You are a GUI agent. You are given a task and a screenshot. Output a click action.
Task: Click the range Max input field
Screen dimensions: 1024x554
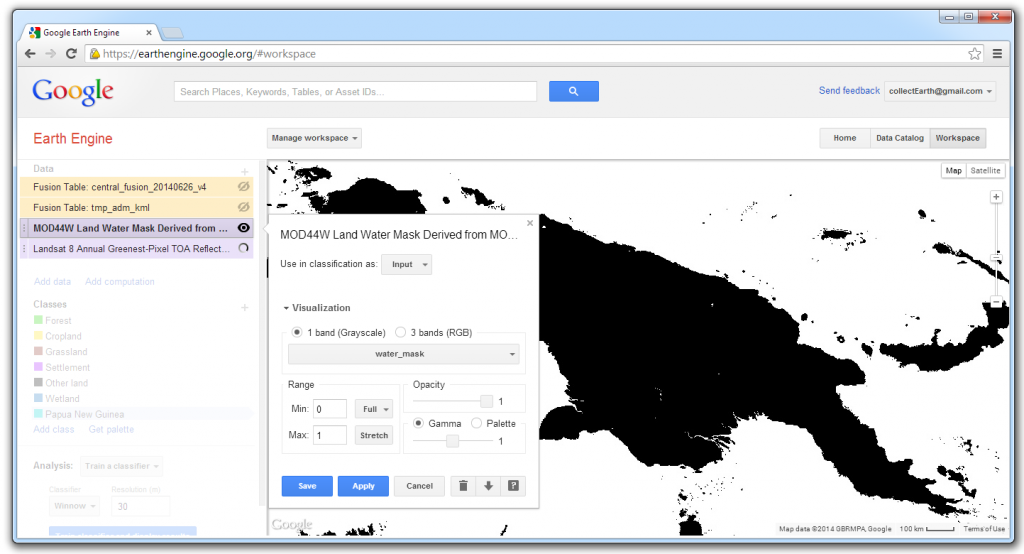[x=330, y=435]
